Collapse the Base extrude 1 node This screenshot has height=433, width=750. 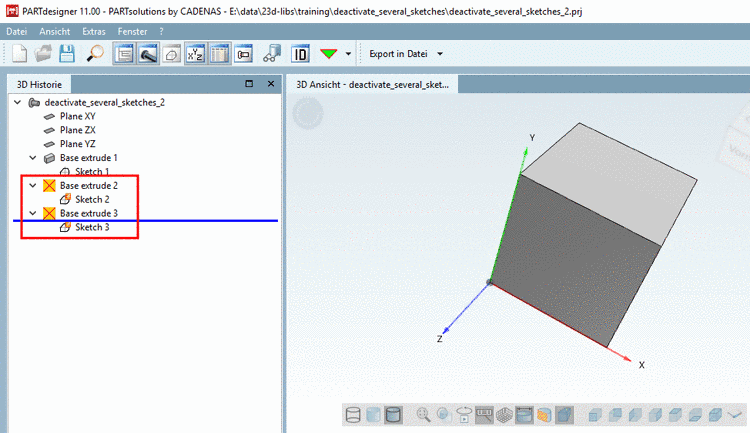coord(33,158)
